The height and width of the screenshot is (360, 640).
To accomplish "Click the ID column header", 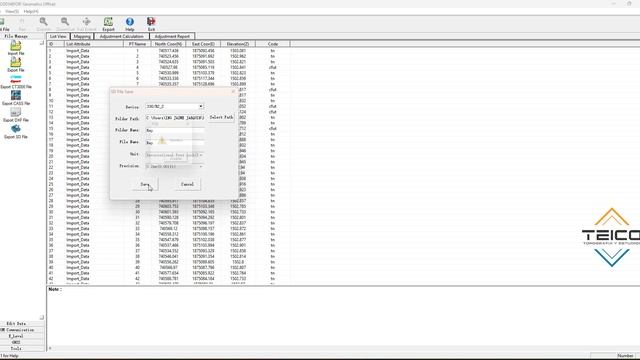I will pyautogui.click(x=55, y=44).
